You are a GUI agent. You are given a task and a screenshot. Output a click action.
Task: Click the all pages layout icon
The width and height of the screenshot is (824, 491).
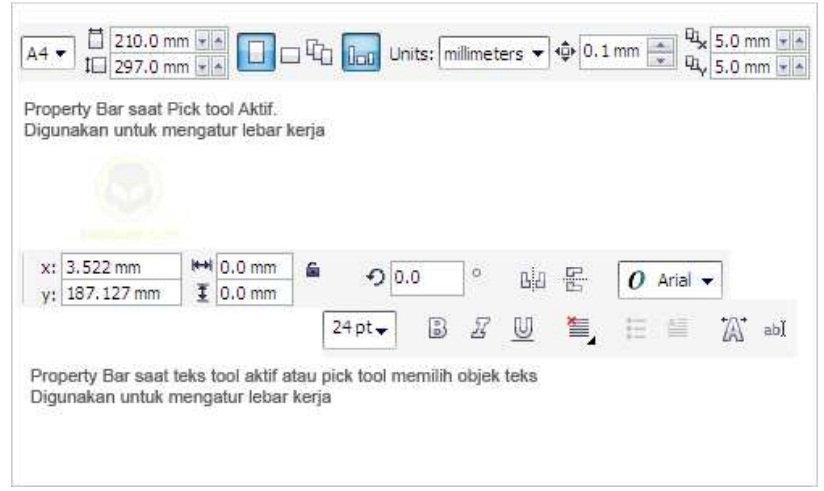(x=319, y=52)
